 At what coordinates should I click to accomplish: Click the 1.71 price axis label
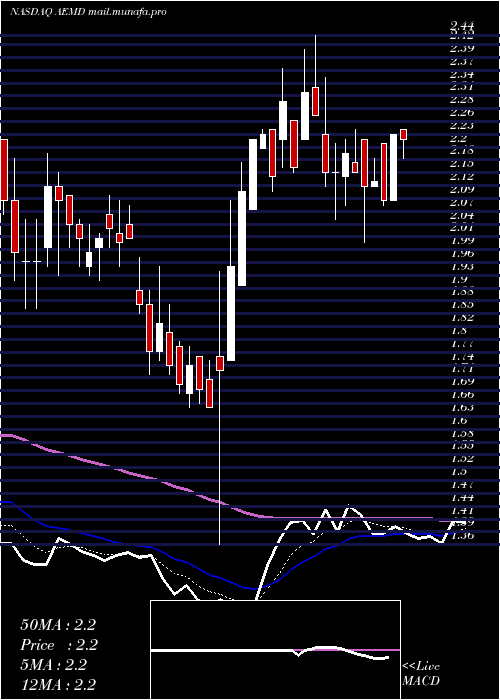[462, 369]
